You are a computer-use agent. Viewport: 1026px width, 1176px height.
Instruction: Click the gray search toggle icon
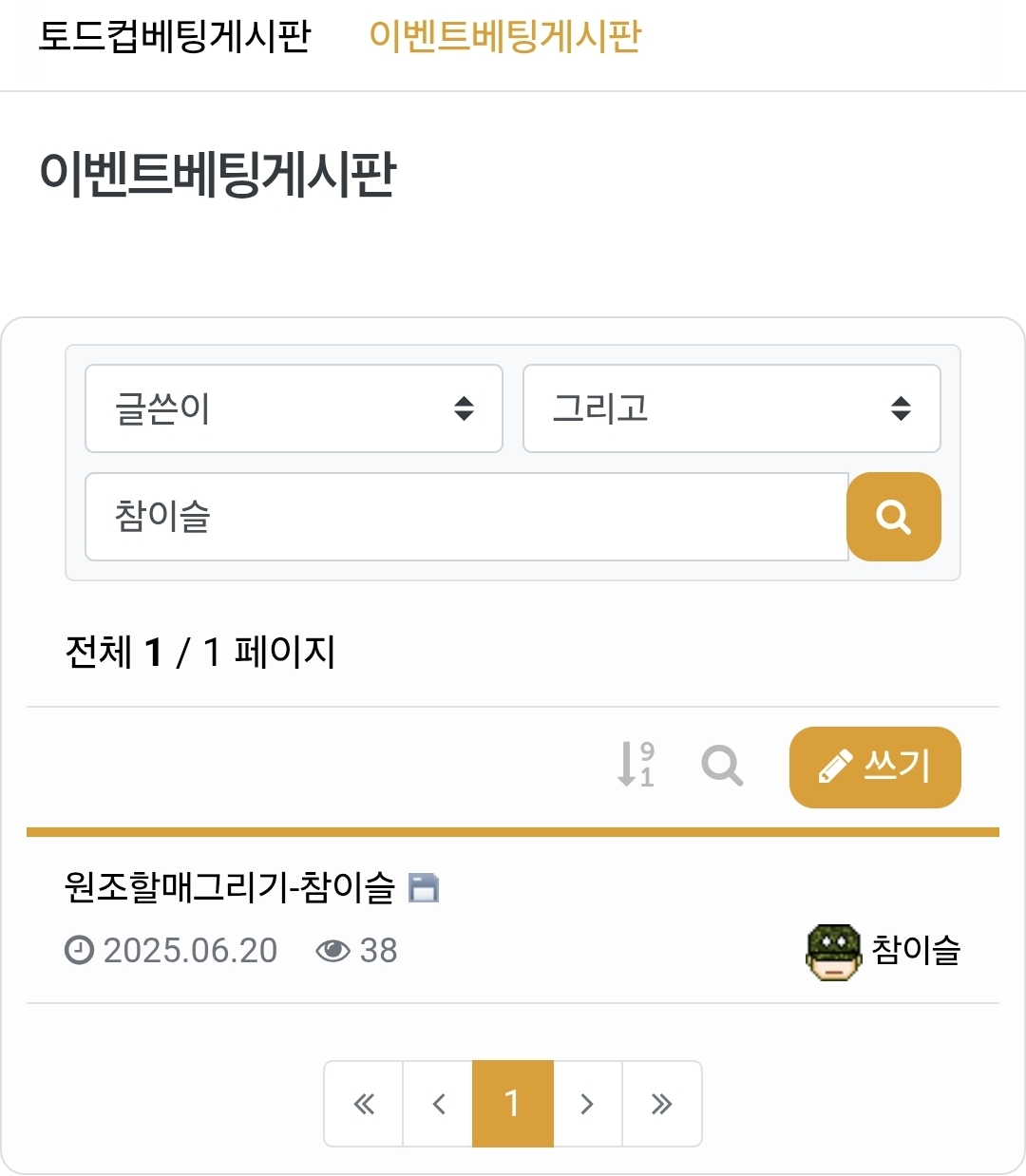click(x=722, y=766)
